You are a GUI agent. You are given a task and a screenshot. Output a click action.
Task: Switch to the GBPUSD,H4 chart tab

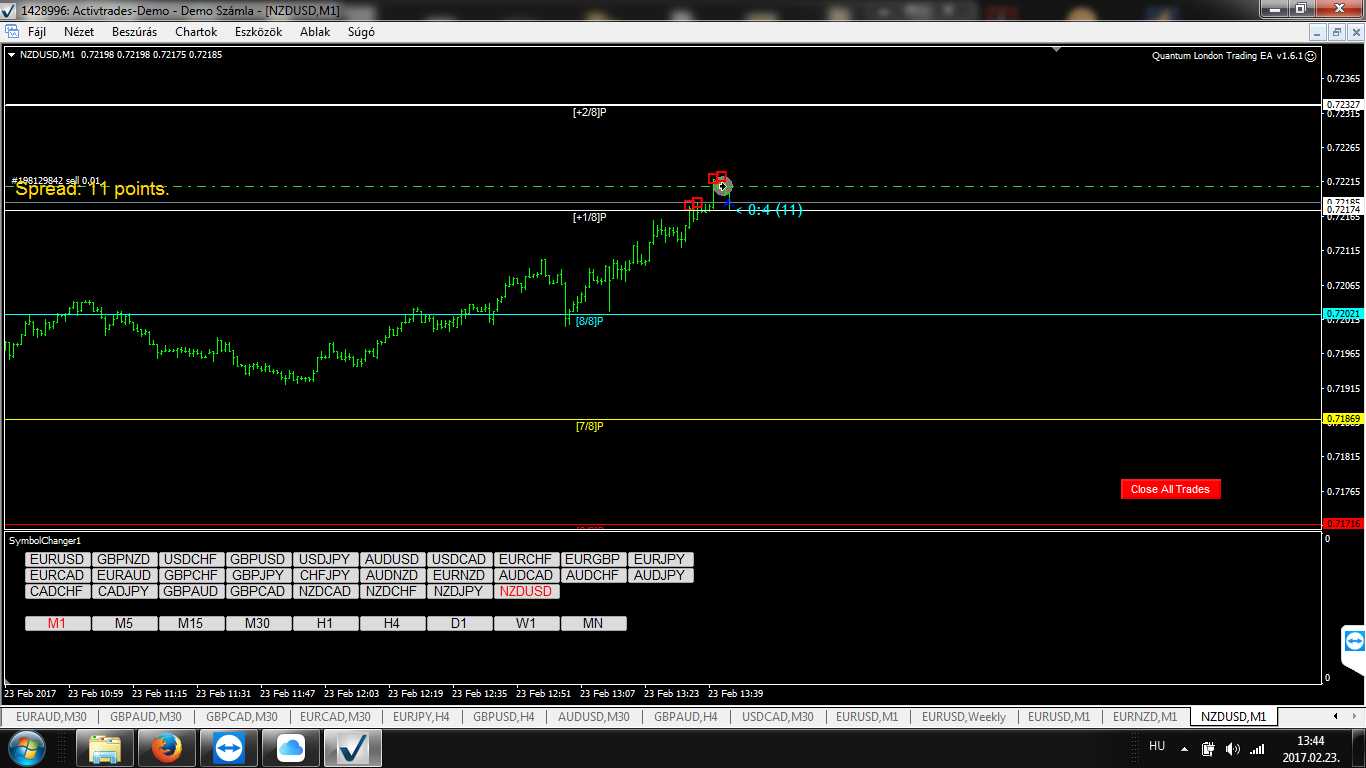[x=503, y=716]
